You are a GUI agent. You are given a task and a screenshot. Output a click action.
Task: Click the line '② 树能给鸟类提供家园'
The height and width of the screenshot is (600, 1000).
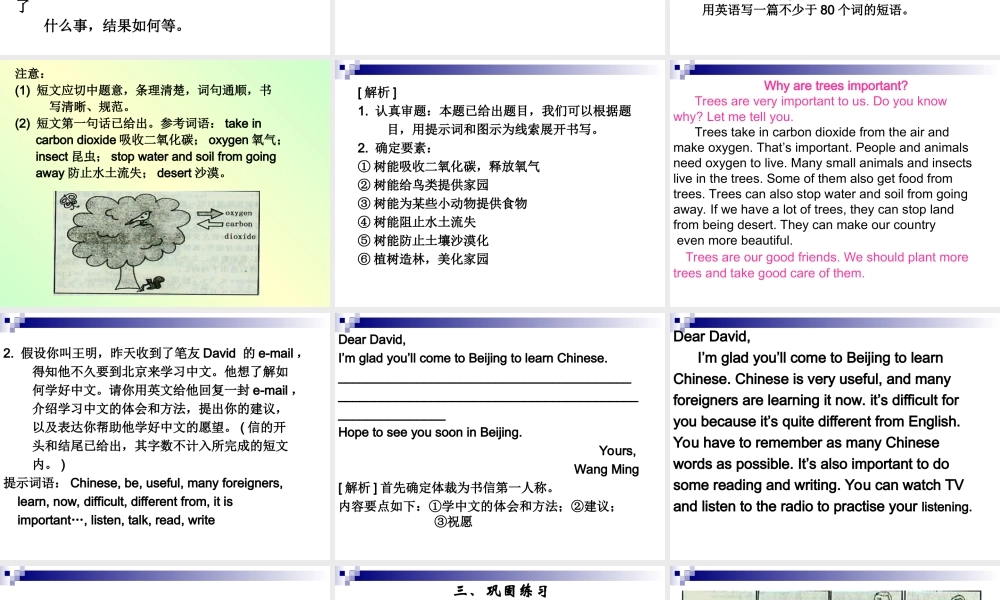pos(423,185)
